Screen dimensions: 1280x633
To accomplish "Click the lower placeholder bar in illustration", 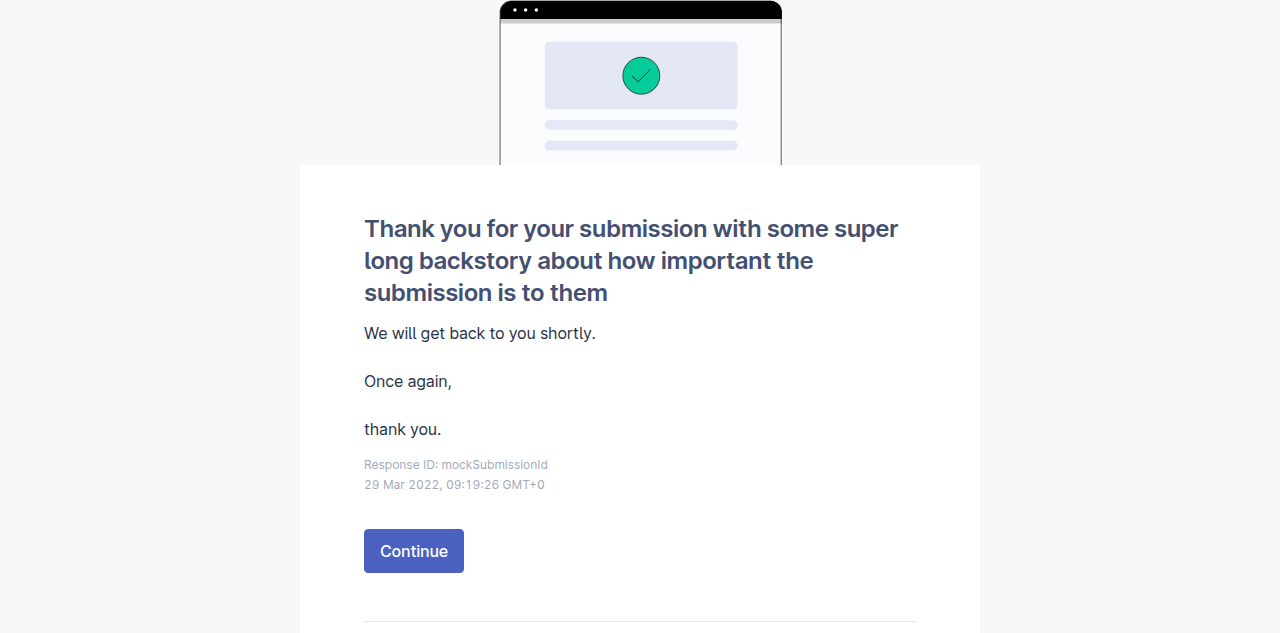I will (641, 145).
